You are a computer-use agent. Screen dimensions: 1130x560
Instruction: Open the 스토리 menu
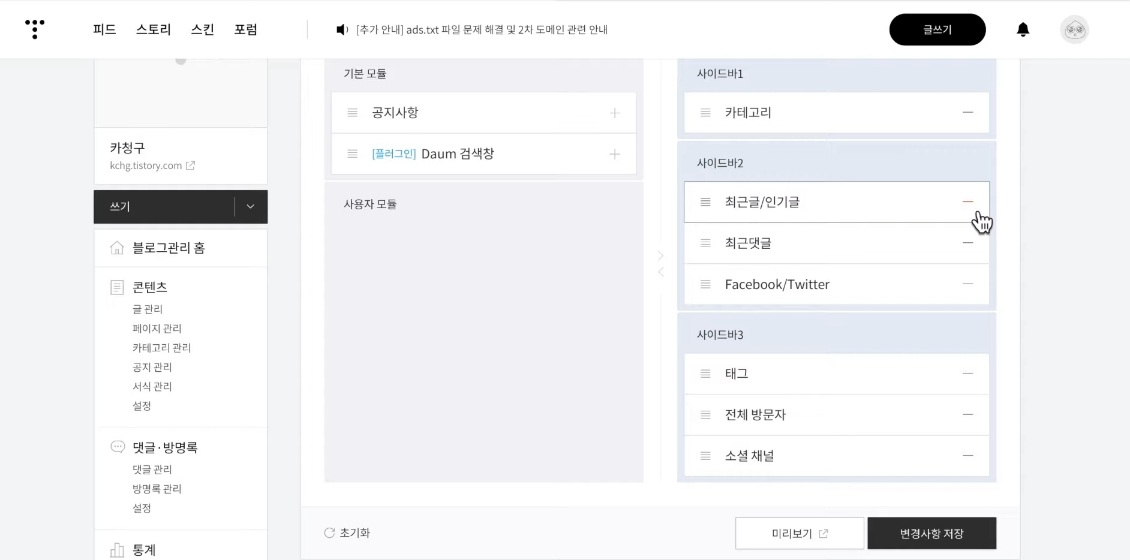[x=154, y=30]
